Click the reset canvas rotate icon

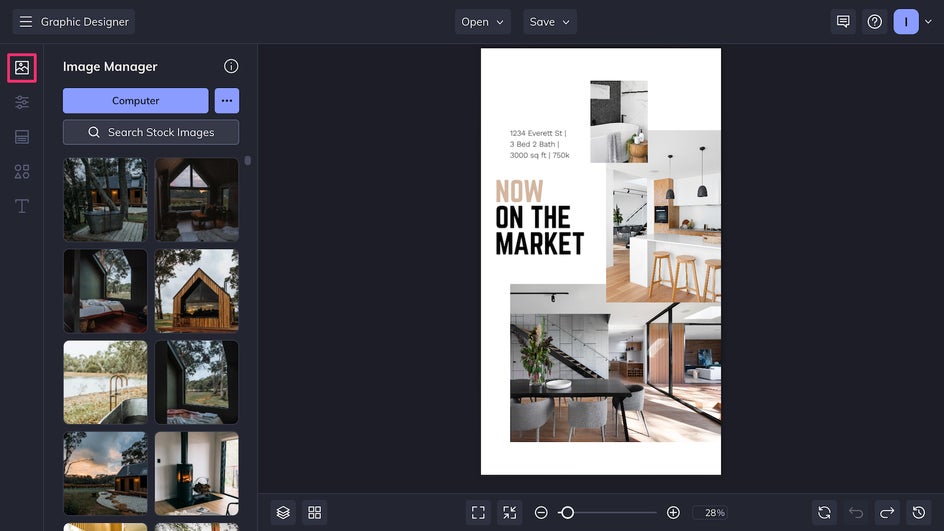(824, 512)
